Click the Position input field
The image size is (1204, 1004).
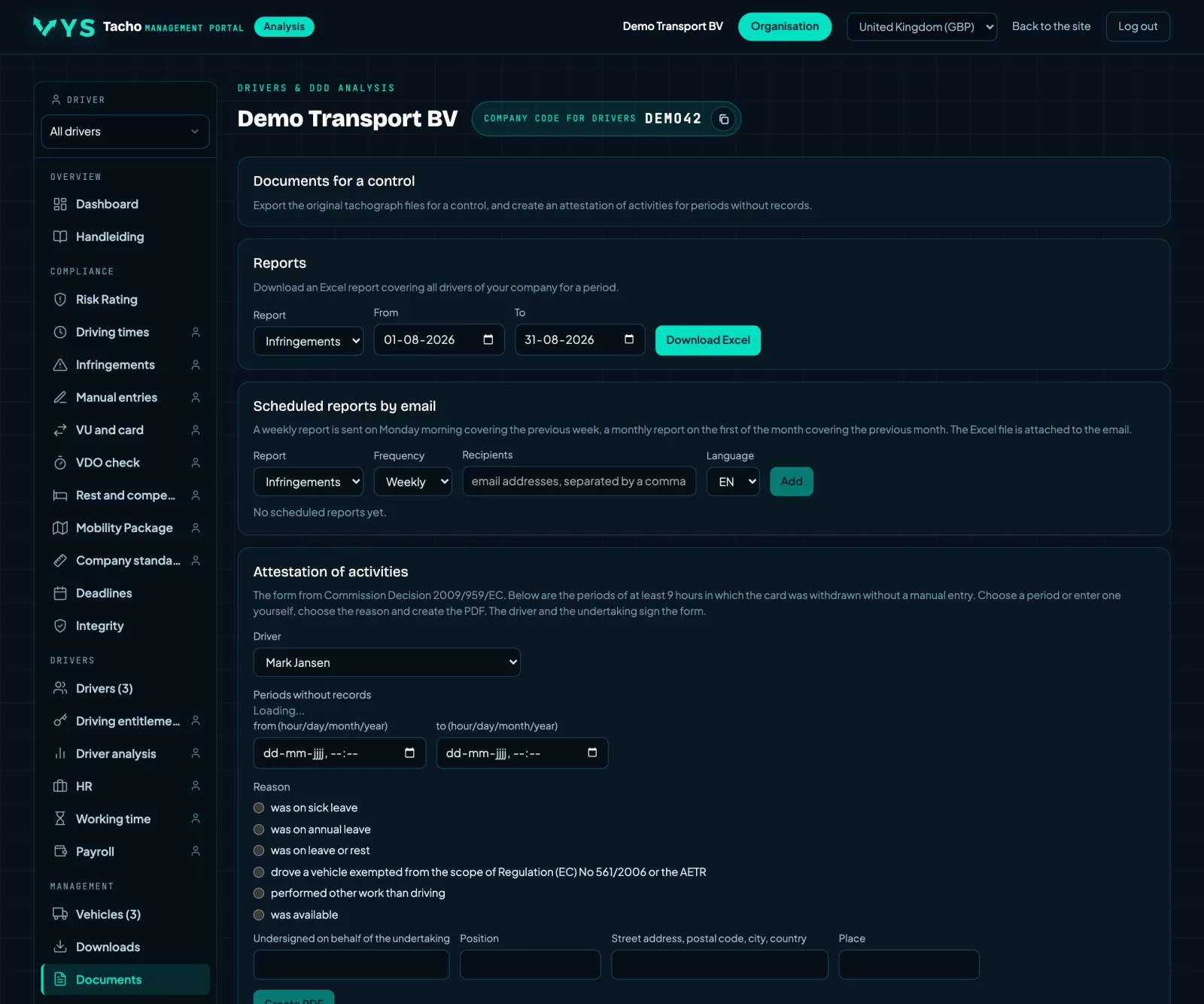click(x=531, y=965)
